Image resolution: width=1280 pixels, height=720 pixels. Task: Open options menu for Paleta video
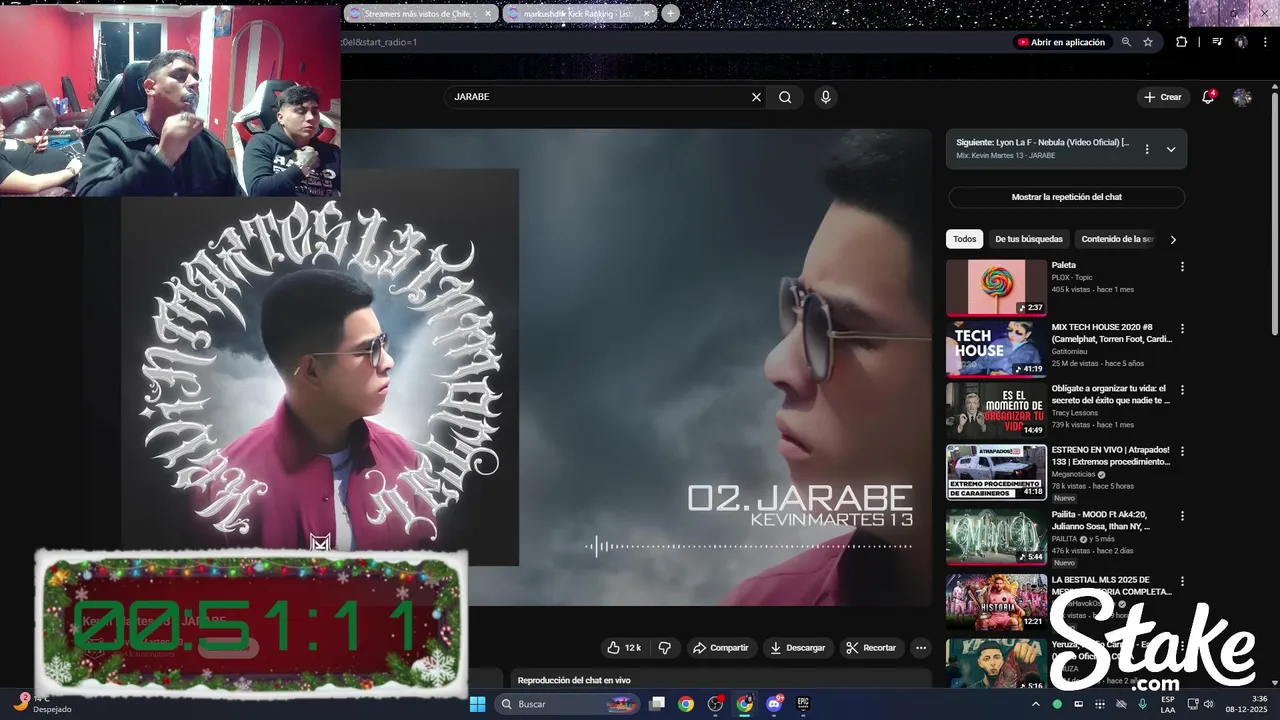pyautogui.click(x=1182, y=267)
